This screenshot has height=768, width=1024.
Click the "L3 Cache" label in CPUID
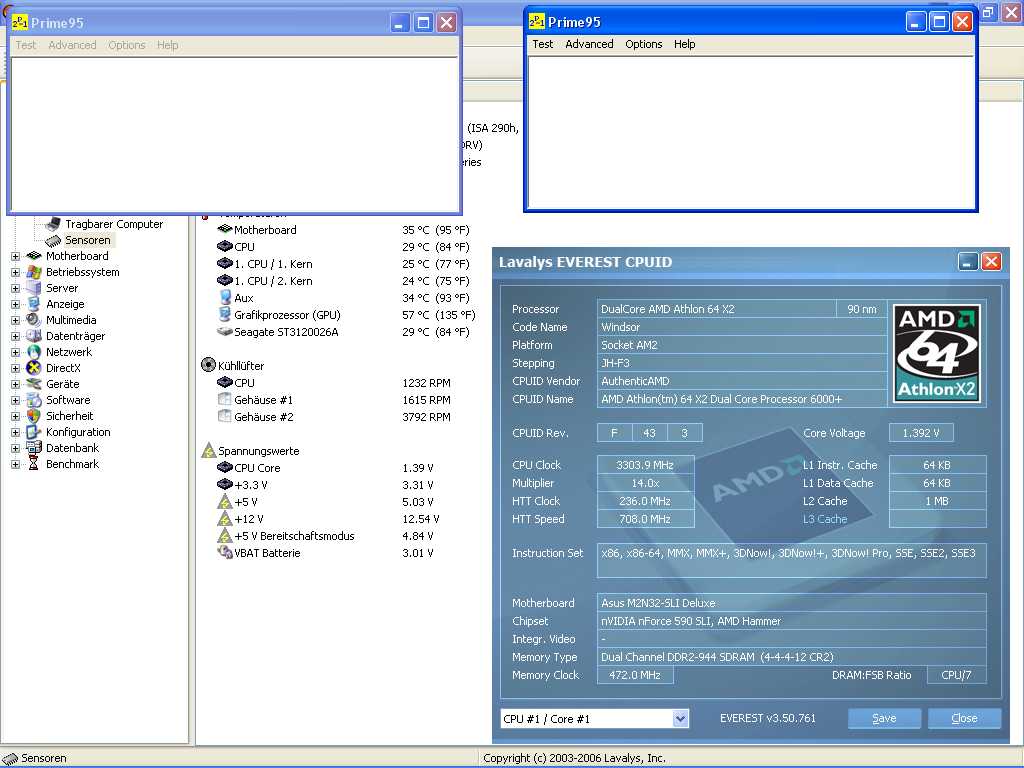(825, 519)
